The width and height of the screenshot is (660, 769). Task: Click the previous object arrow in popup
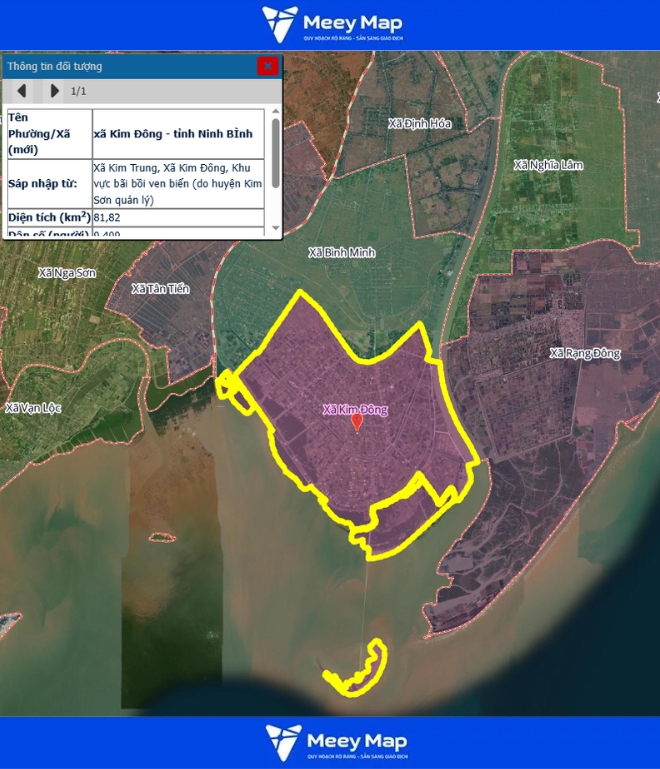click(21, 91)
